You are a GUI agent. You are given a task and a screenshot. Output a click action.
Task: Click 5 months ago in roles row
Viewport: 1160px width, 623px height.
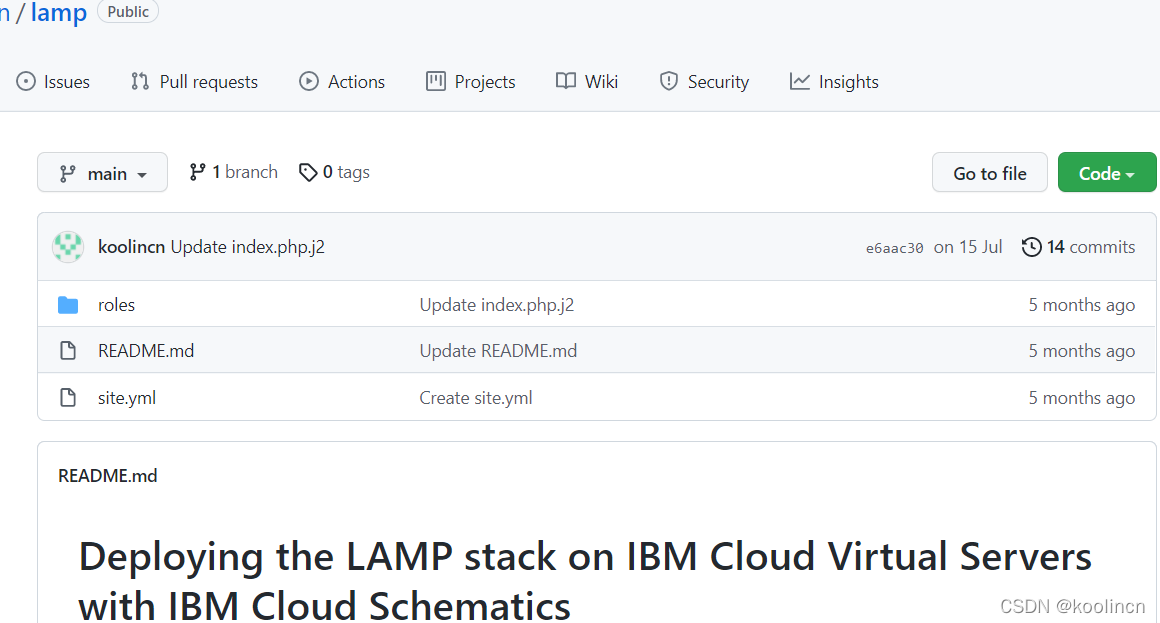coord(1082,305)
